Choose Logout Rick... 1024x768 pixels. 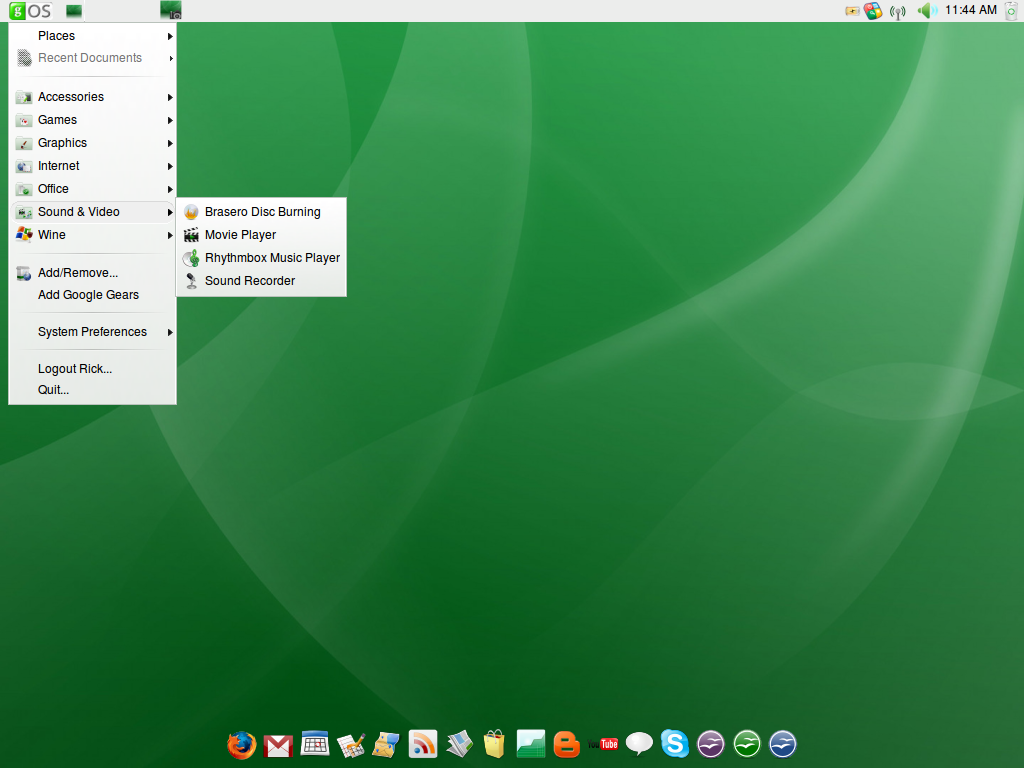(93, 369)
